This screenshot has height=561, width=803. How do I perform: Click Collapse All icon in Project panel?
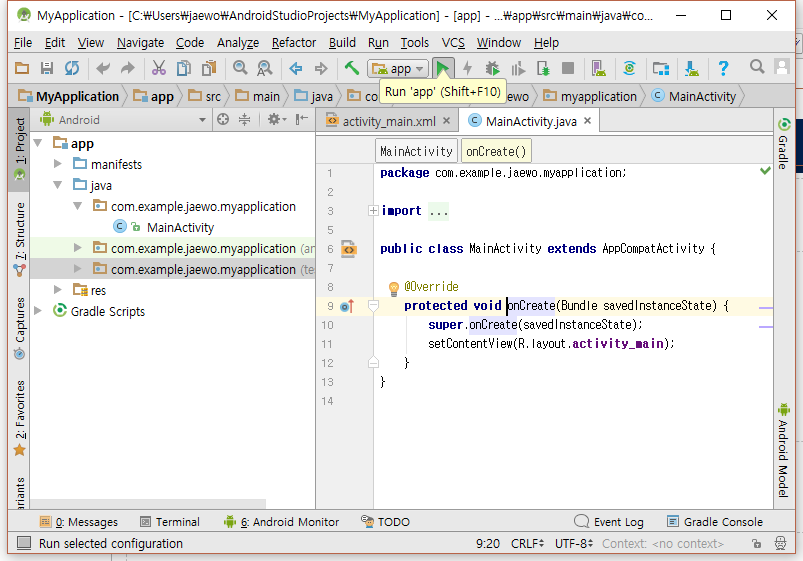[x=245, y=119]
